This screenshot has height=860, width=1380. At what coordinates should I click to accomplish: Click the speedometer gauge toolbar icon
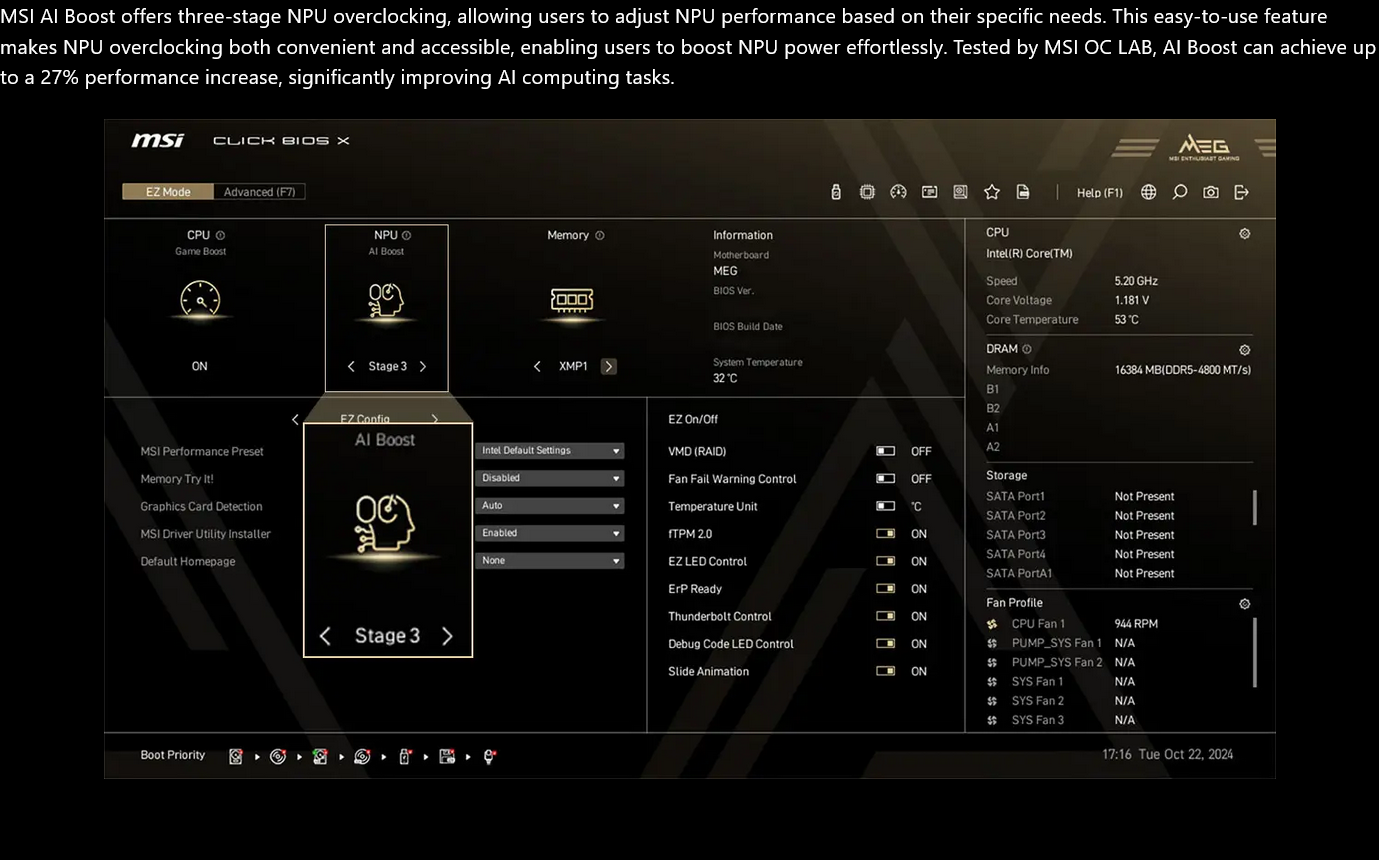click(x=898, y=192)
